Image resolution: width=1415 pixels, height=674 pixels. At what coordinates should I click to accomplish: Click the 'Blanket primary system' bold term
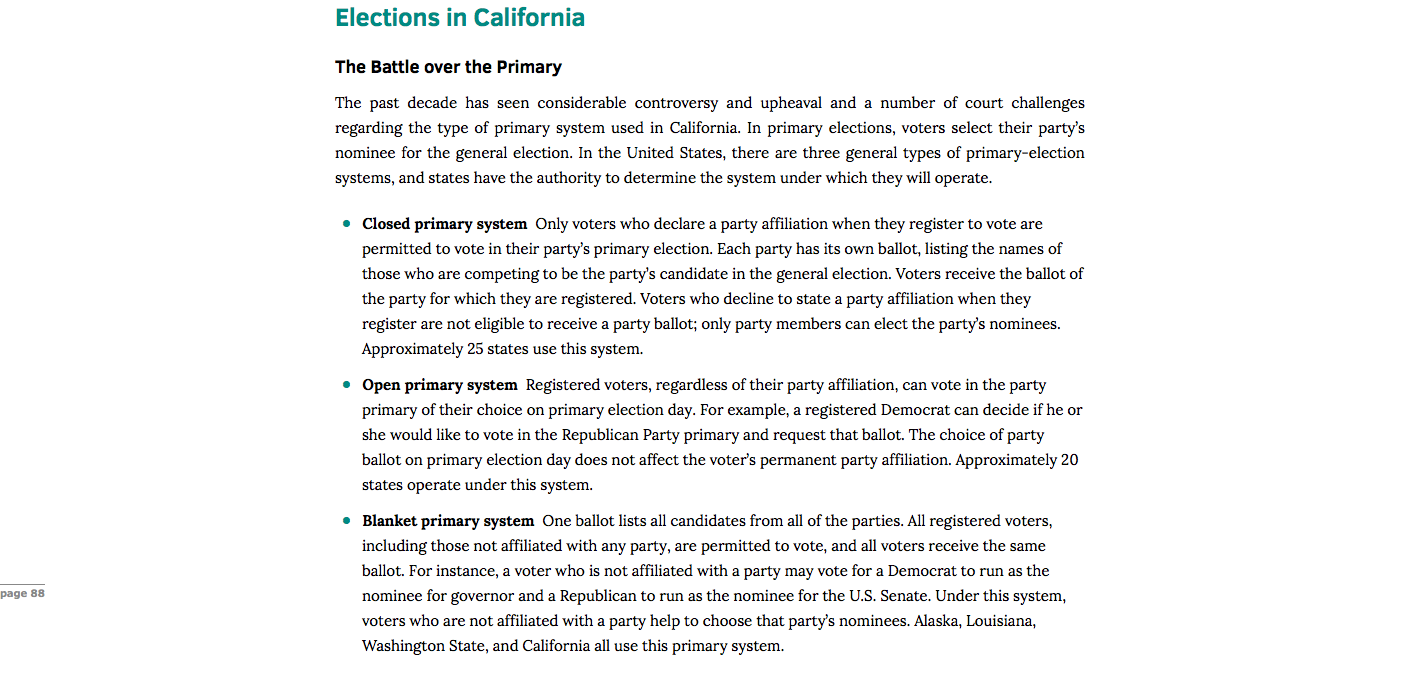coord(448,521)
